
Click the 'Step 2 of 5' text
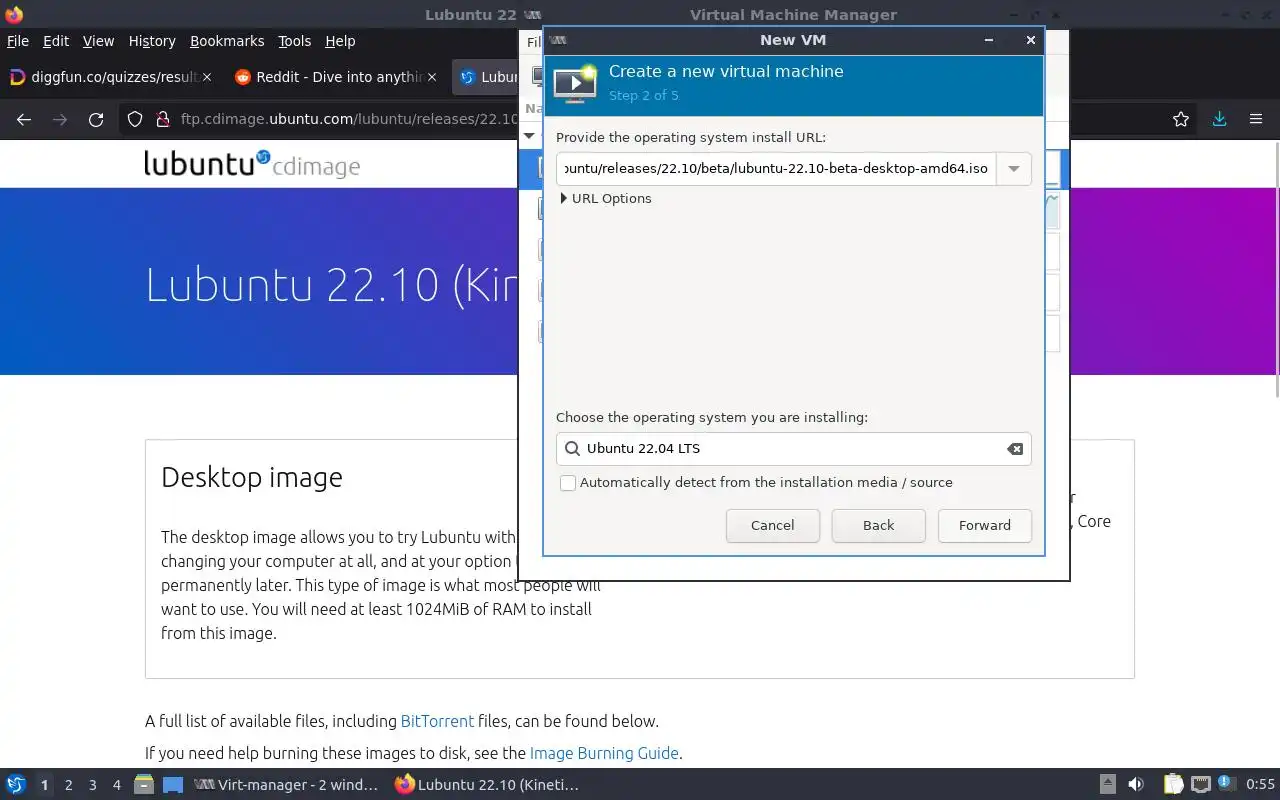coord(643,95)
